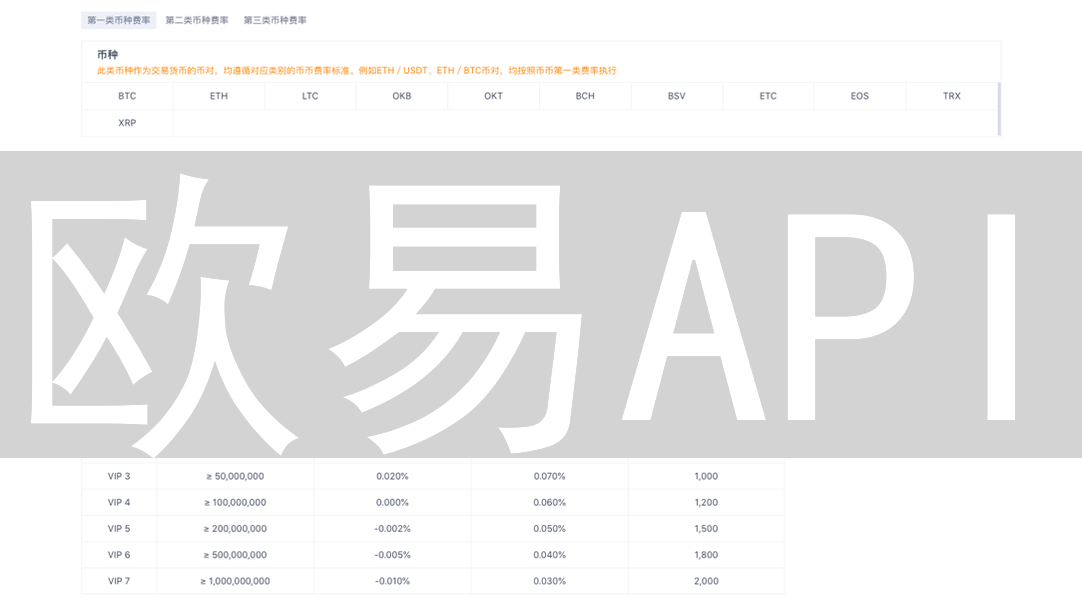The width and height of the screenshot is (1082, 609).
Task: Select the 0.030% taker fee value
Action: [x=549, y=581]
